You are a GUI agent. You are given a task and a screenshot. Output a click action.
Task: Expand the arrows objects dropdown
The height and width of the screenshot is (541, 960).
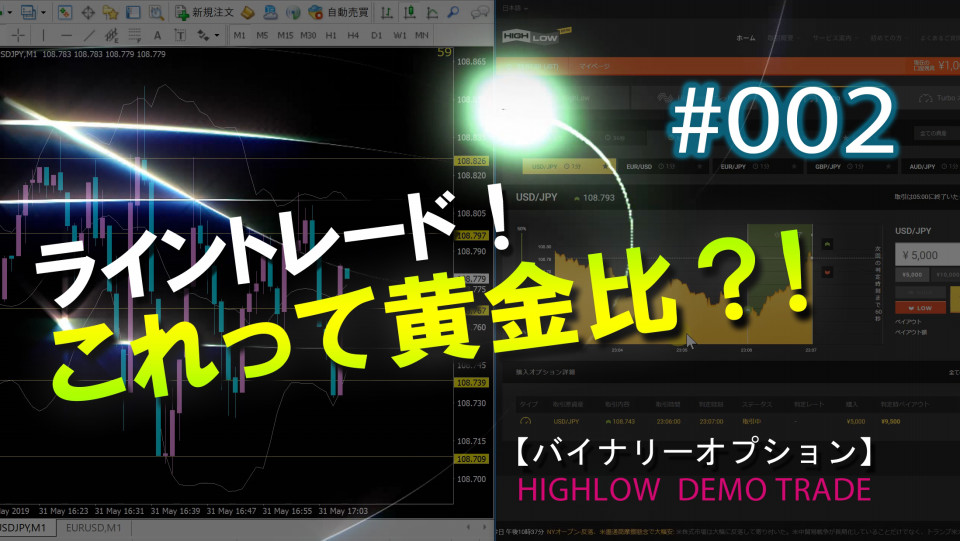(216, 35)
